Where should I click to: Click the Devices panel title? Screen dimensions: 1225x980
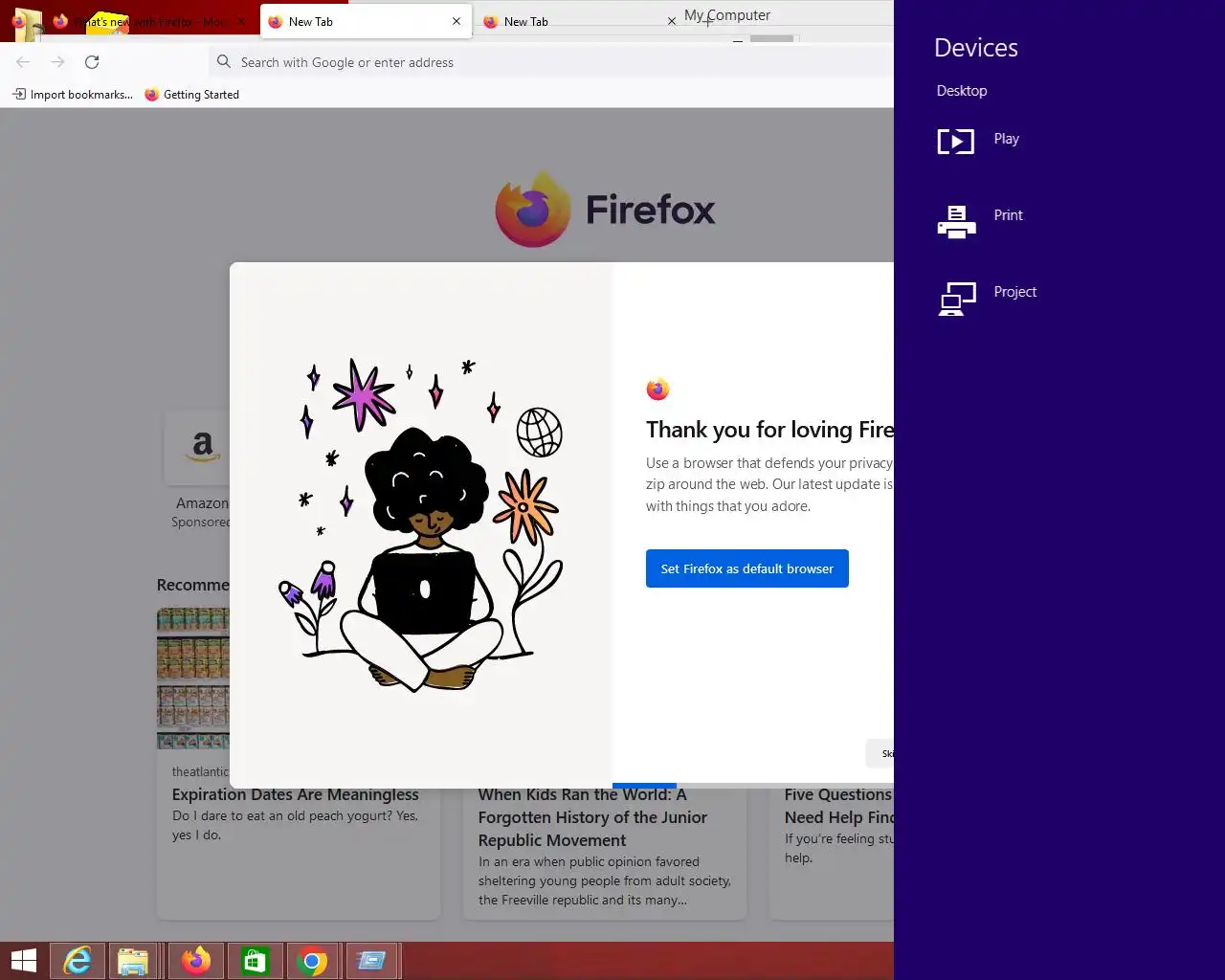click(975, 48)
